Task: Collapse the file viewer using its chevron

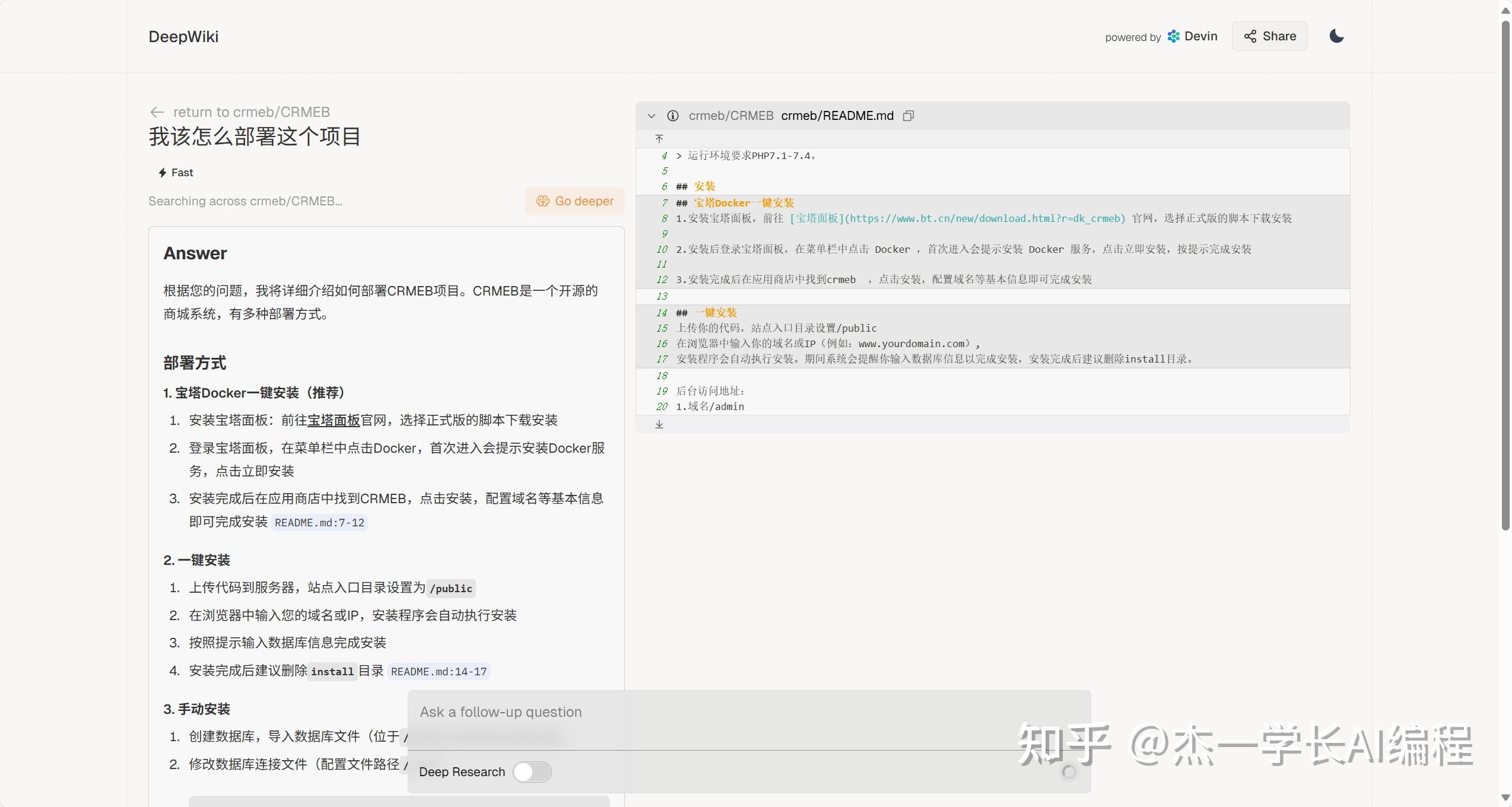Action: [652, 116]
